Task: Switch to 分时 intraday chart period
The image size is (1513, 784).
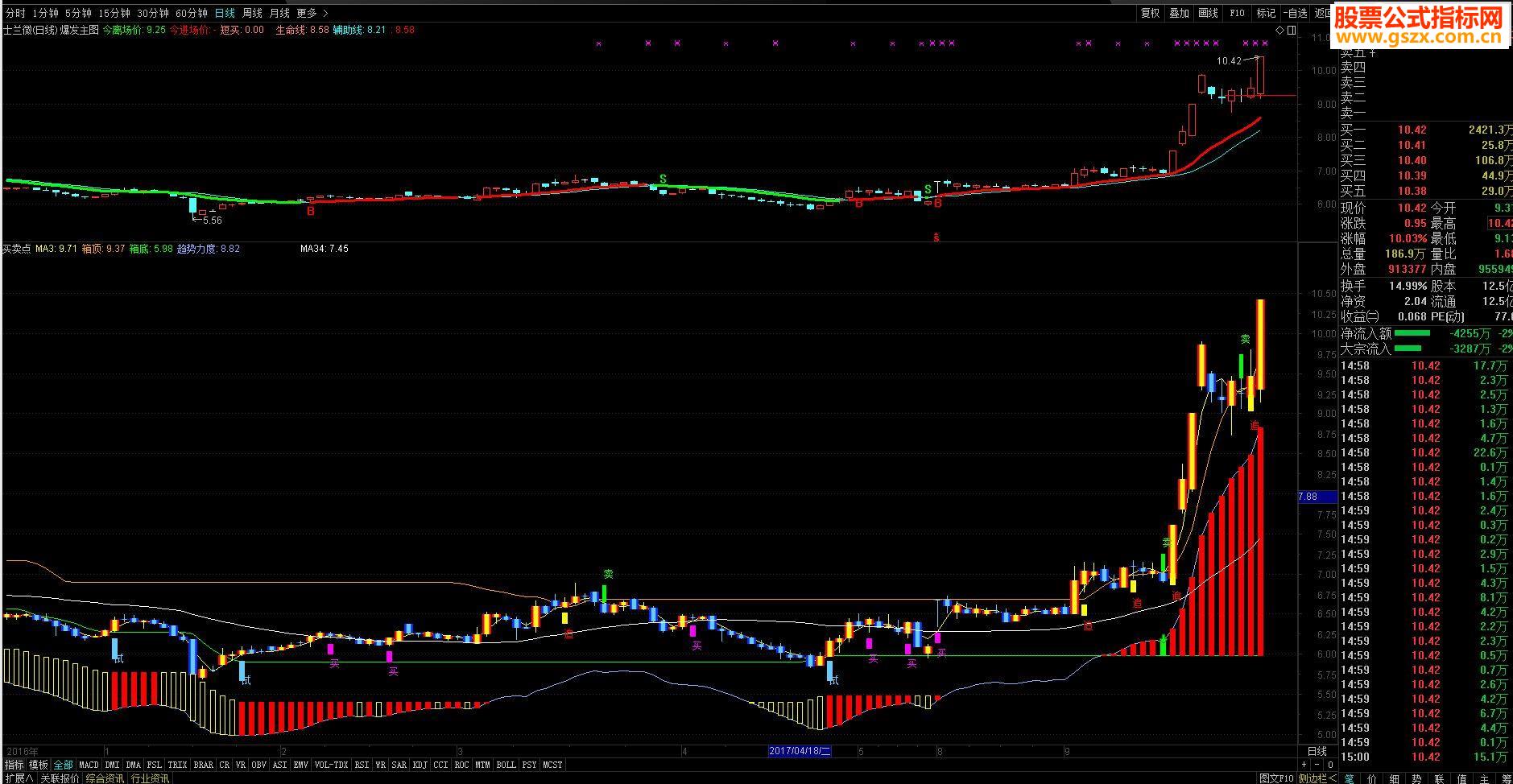Action: (14, 13)
